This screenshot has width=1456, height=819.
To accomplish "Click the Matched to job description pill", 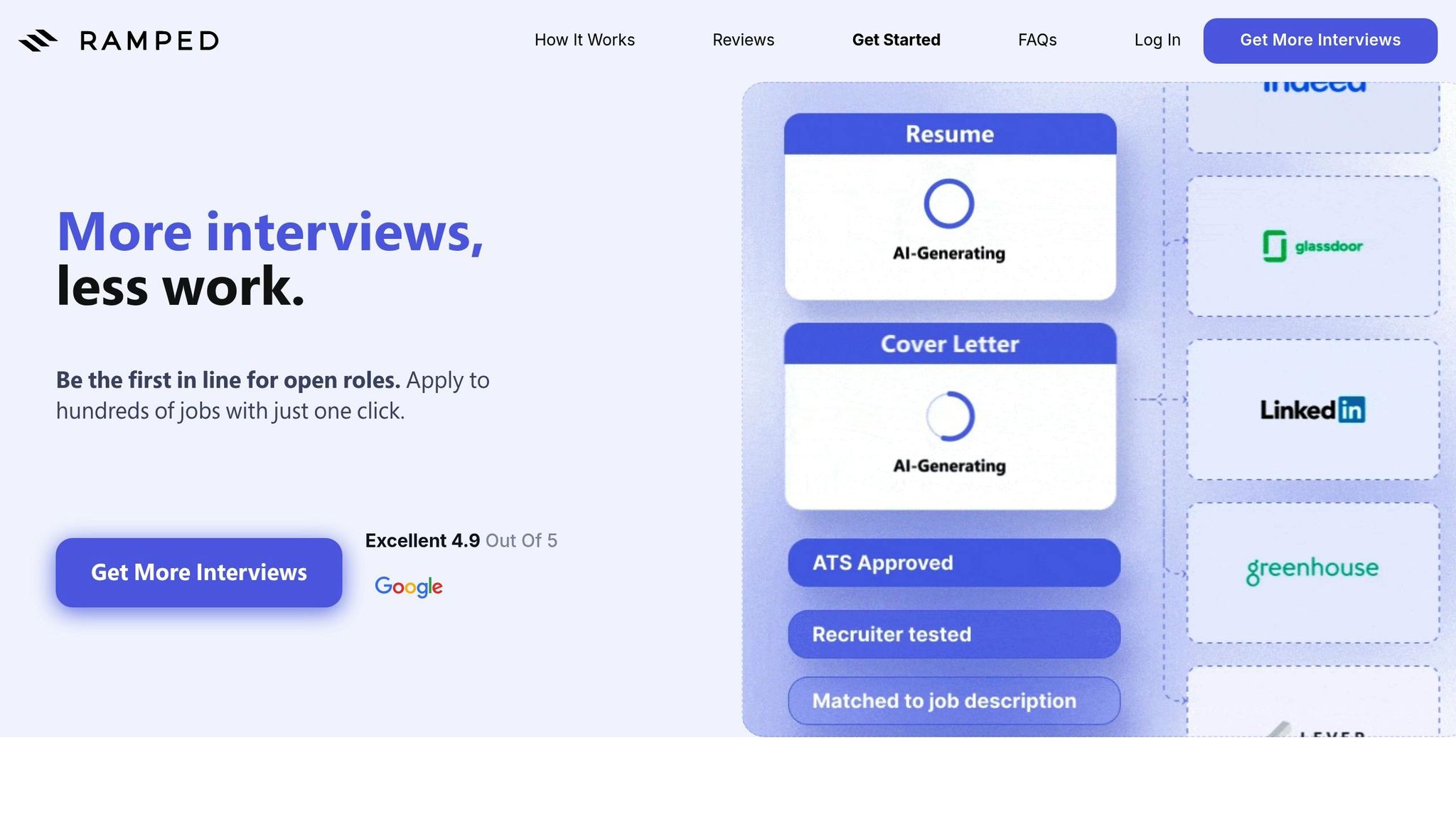I will click(x=954, y=701).
